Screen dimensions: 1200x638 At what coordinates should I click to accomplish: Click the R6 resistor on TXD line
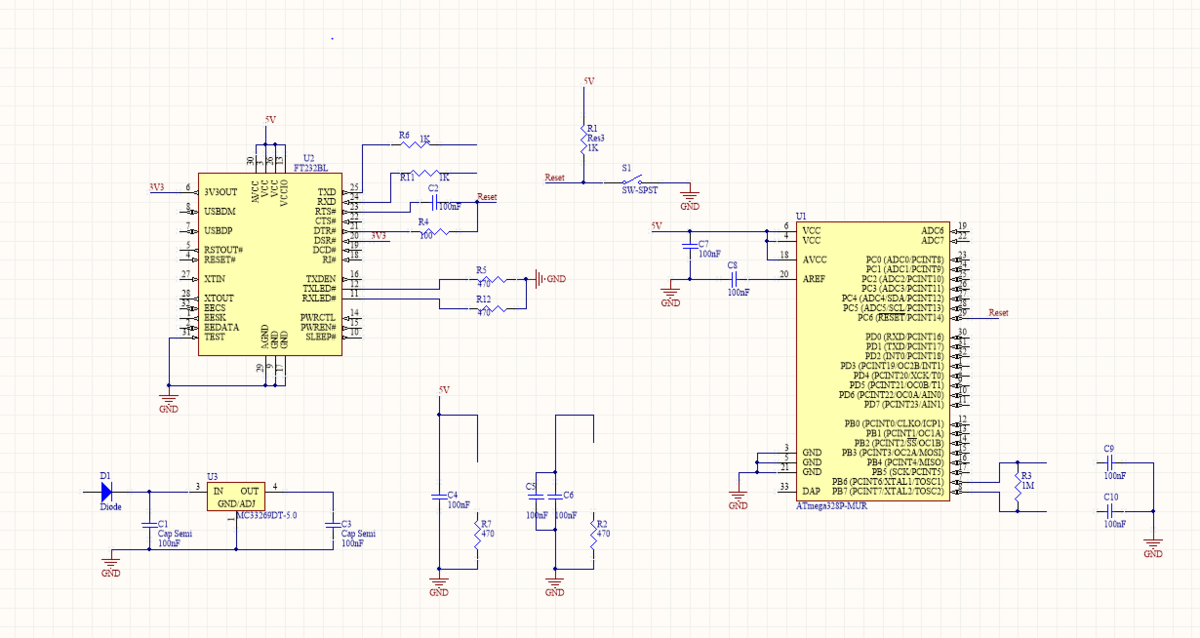[416, 145]
